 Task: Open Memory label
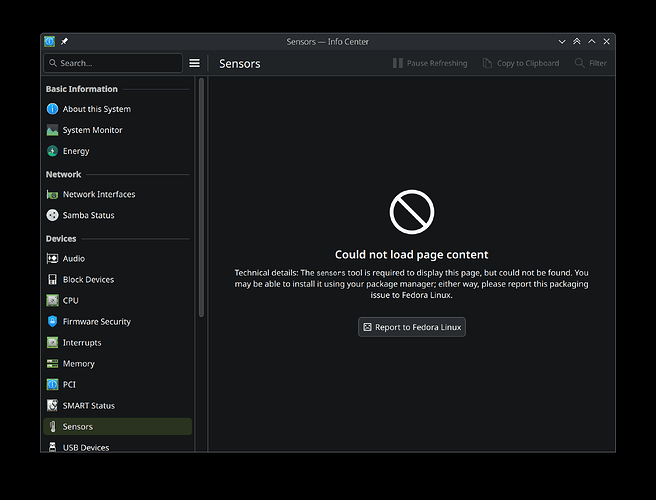click(x=79, y=364)
